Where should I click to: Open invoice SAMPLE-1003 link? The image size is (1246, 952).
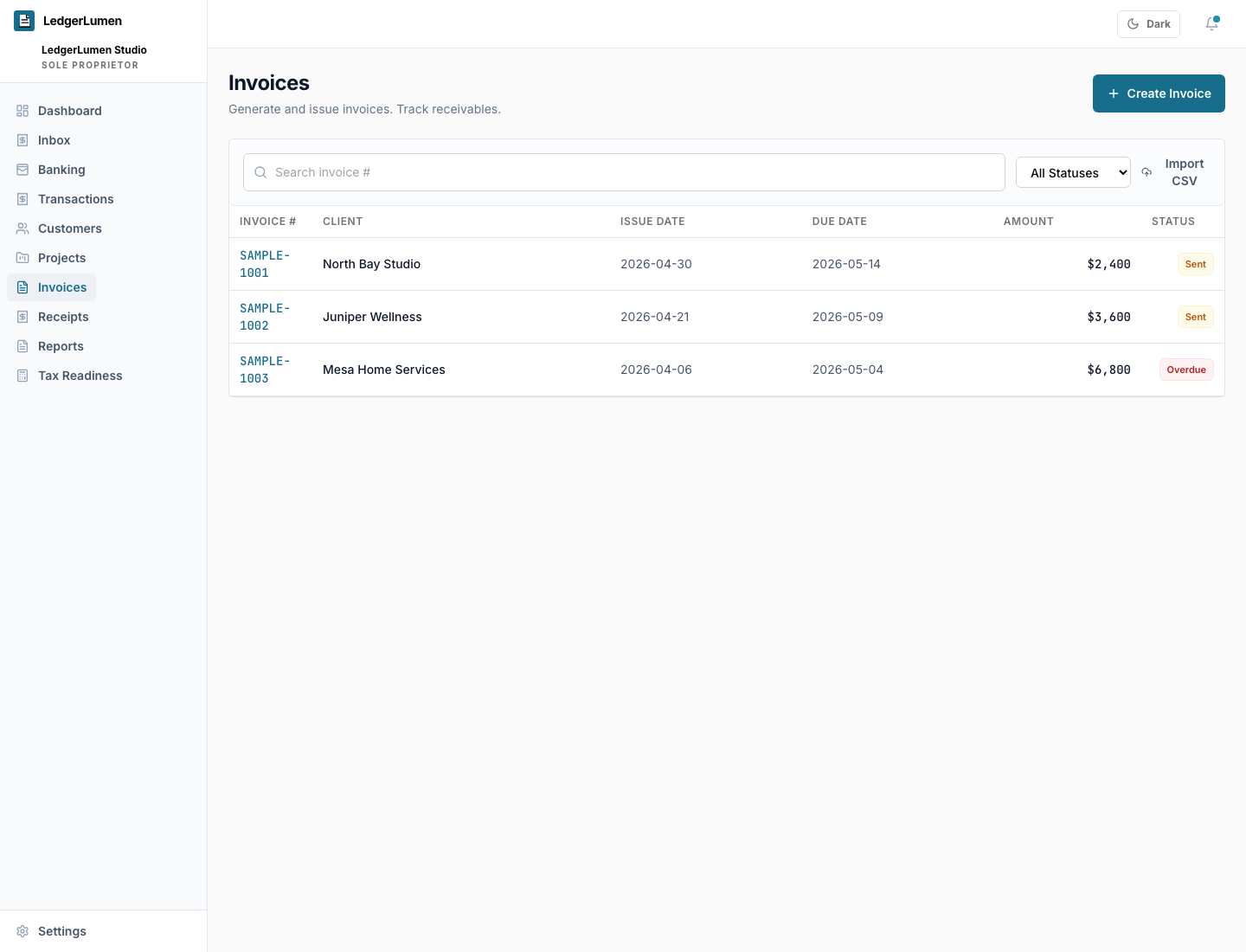pyautogui.click(x=265, y=370)
